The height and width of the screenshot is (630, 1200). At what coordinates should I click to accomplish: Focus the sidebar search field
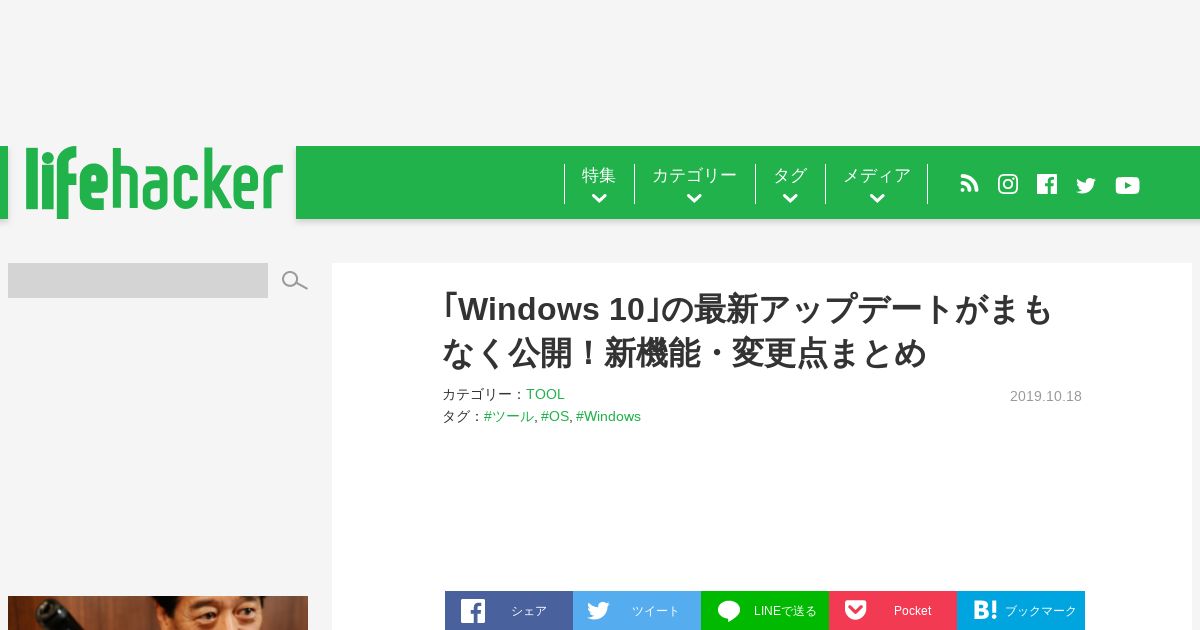point(138,280)
